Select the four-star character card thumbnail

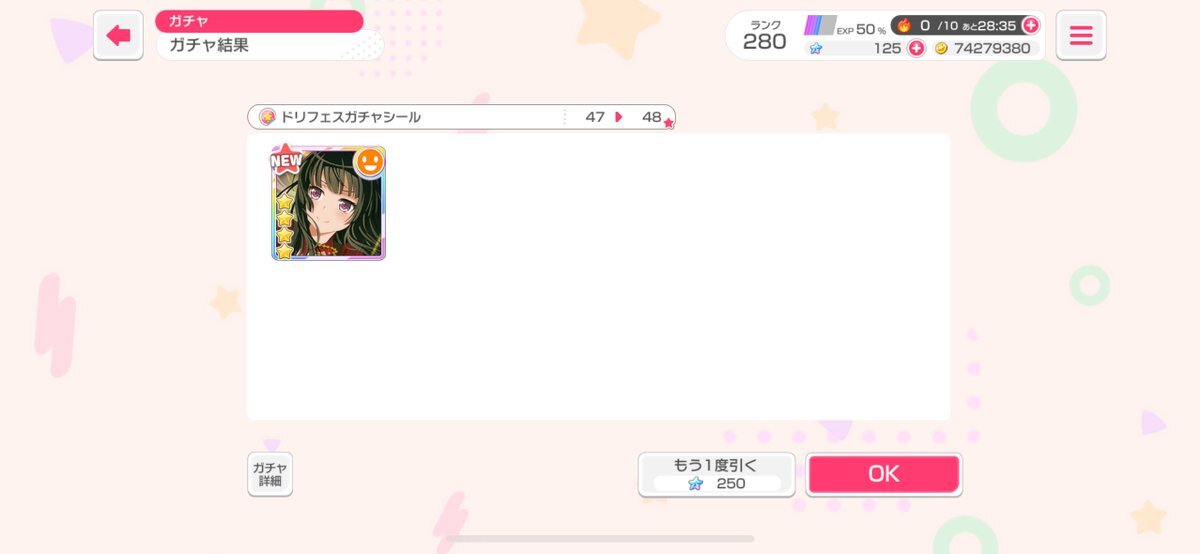[328, 204]
